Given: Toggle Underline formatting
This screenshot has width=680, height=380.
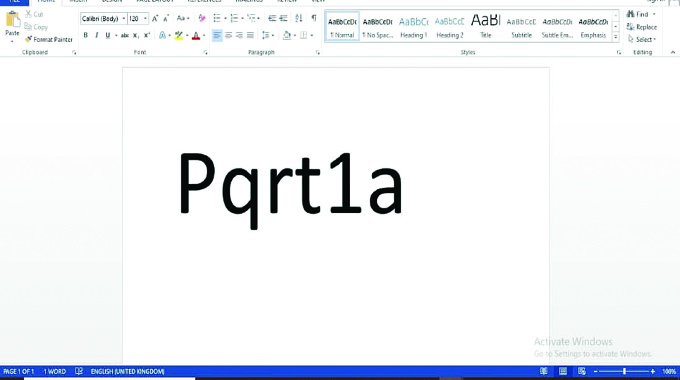Looking at the screenshot, I should [x=108, y=36].
